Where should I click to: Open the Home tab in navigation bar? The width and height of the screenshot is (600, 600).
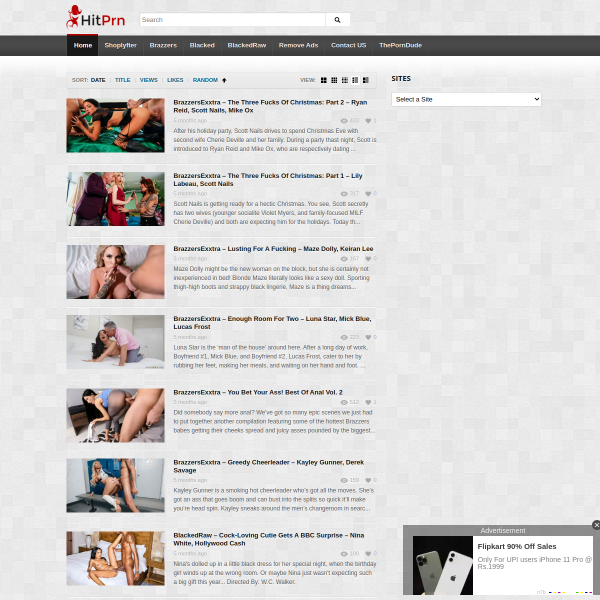pos(83,45)
